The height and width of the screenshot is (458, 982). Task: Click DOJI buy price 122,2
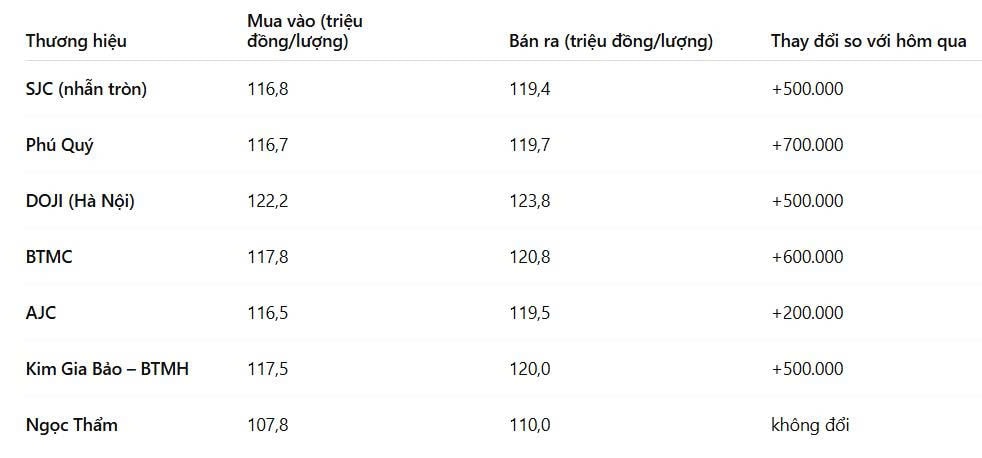pos(268,201)
